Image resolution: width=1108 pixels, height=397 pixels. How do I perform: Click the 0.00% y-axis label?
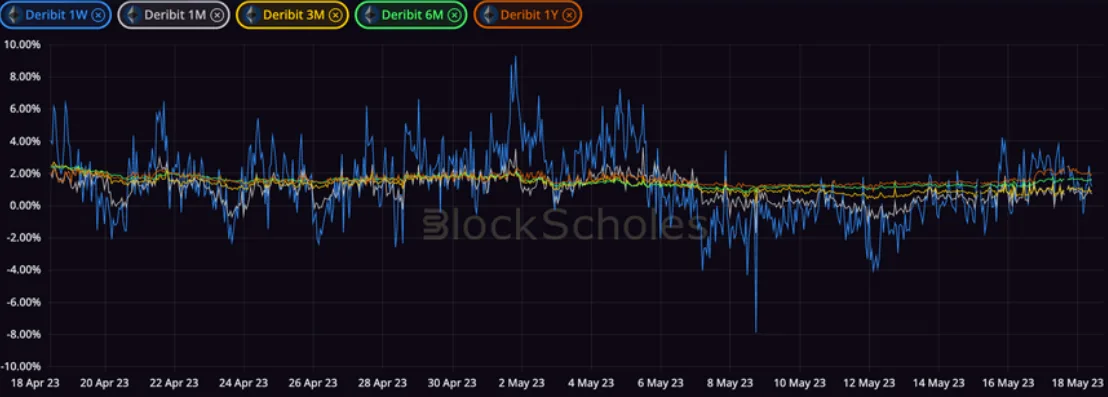point(24,206)
